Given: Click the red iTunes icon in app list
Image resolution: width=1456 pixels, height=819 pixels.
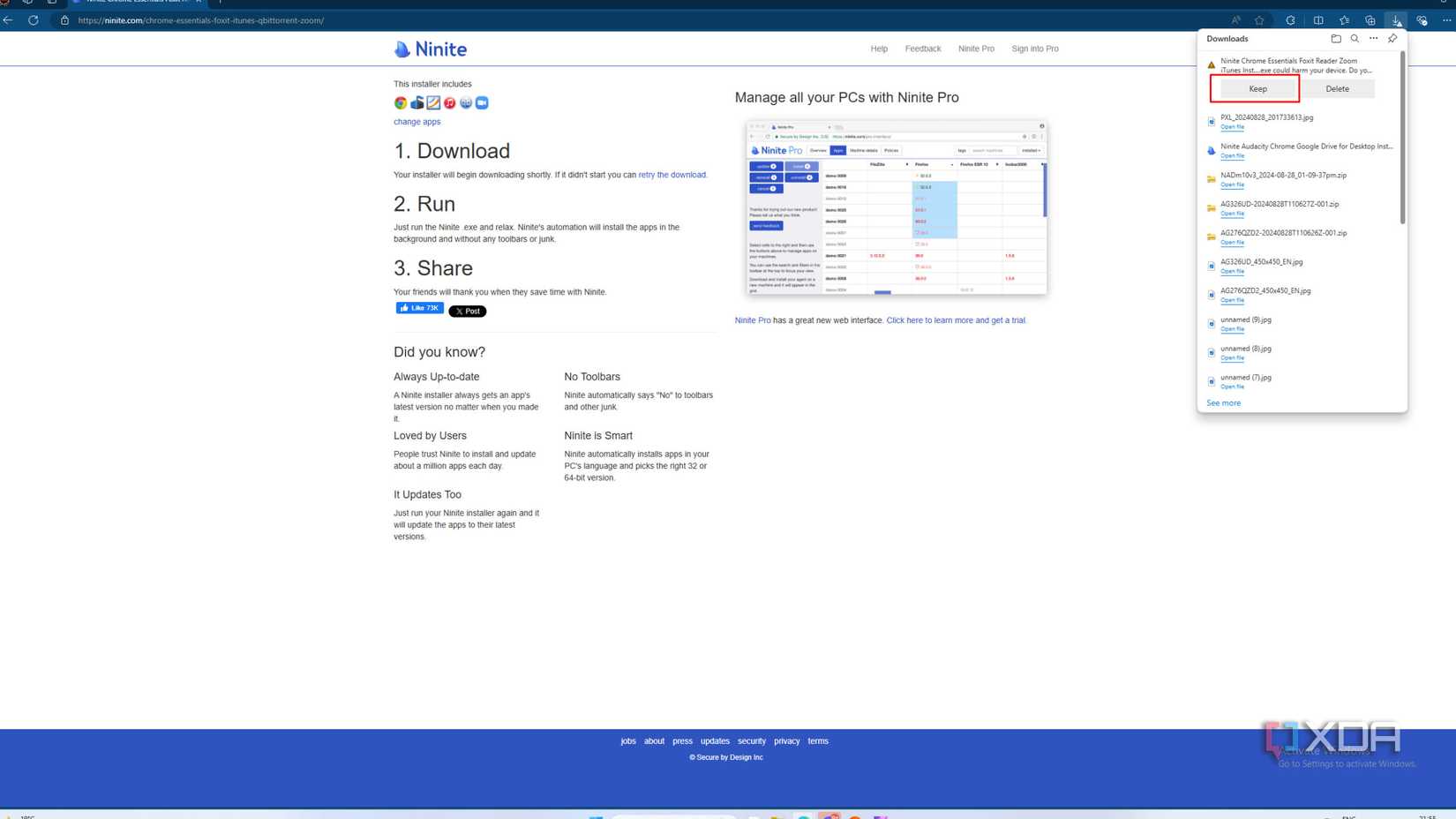Looking at the screenshot, I should 449,102.
